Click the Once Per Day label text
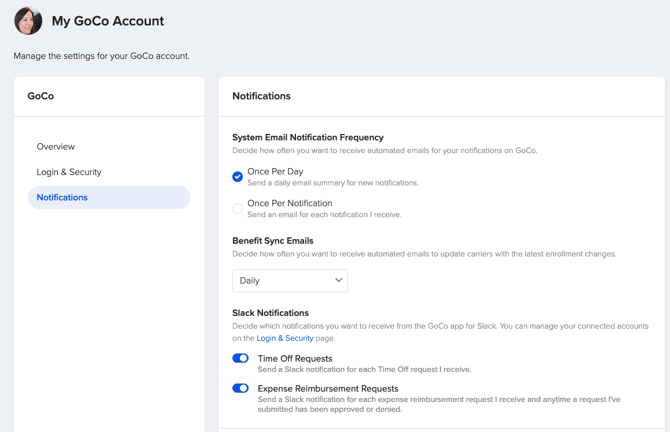 click(x=275, y=172)
